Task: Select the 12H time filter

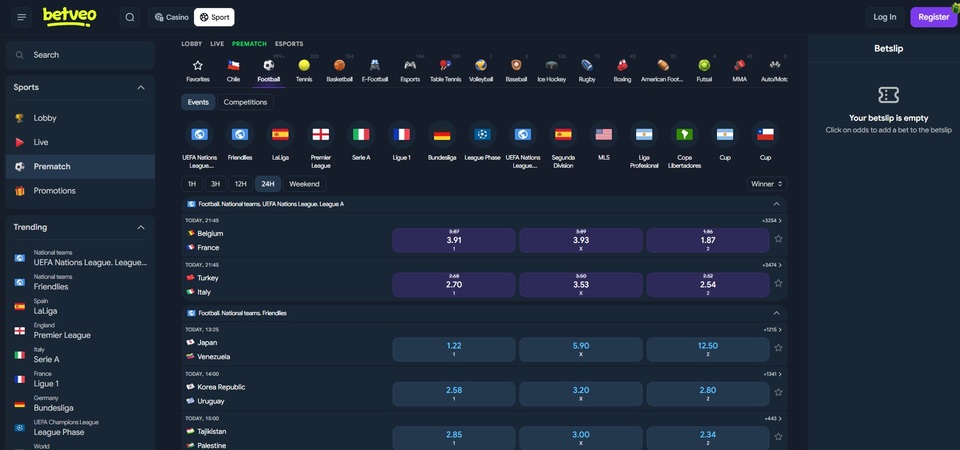Action: click(241, 184)
